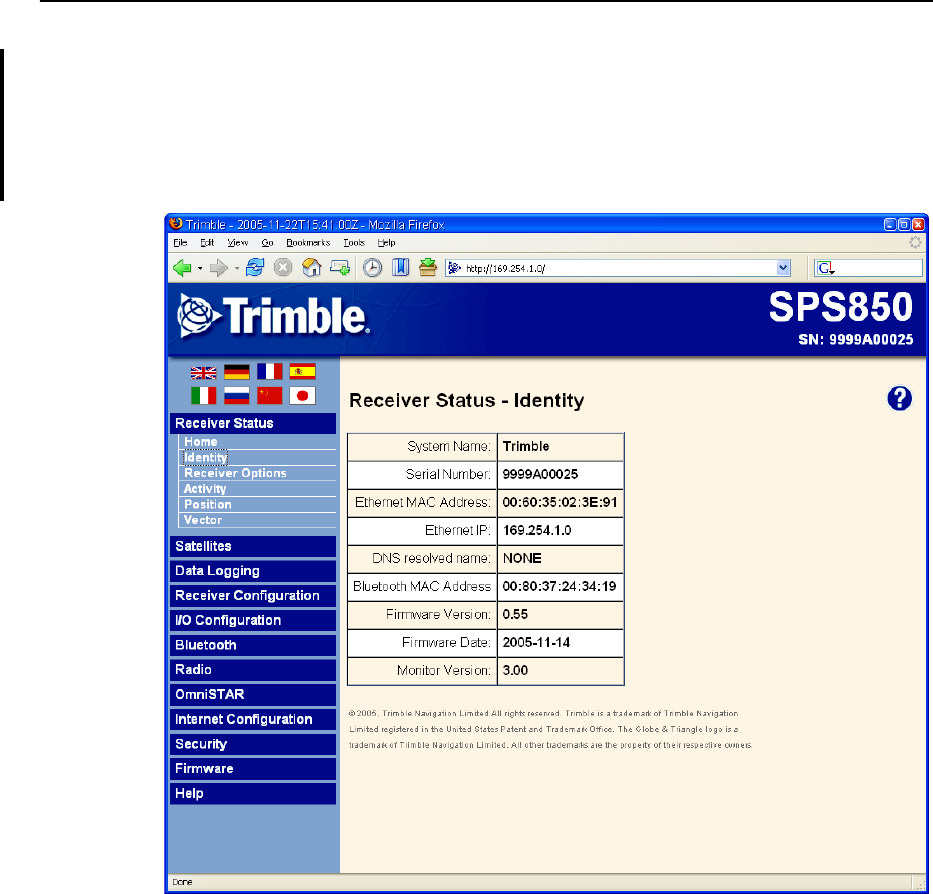Reload the page with the refresh icon
The width and height of the screenshot is (933, 894).
255,268
